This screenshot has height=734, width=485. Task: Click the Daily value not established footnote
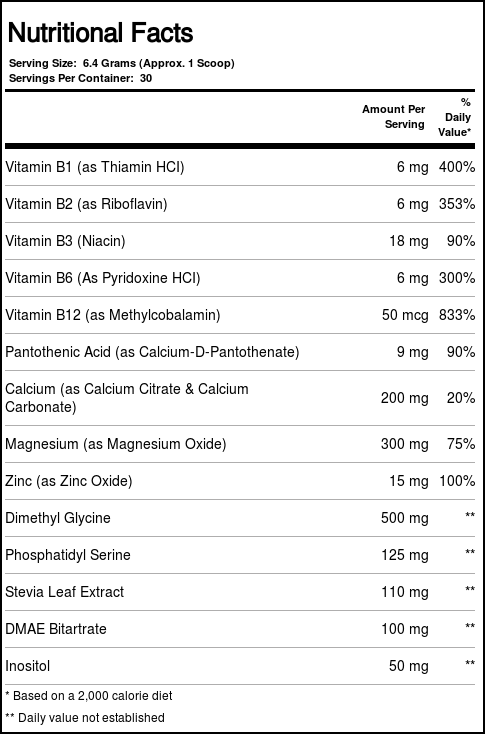(85, 718)
